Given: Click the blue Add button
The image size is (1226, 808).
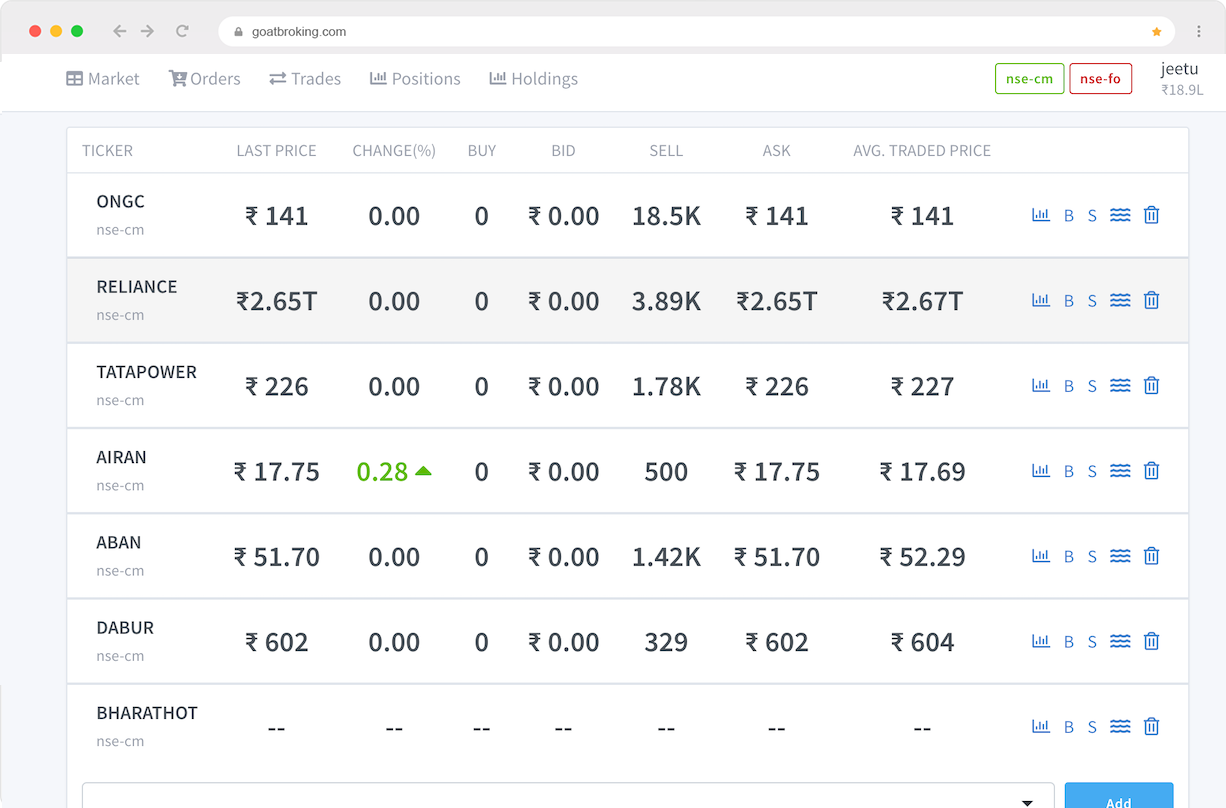Looking at the screenshot, I should point(1118,798).
